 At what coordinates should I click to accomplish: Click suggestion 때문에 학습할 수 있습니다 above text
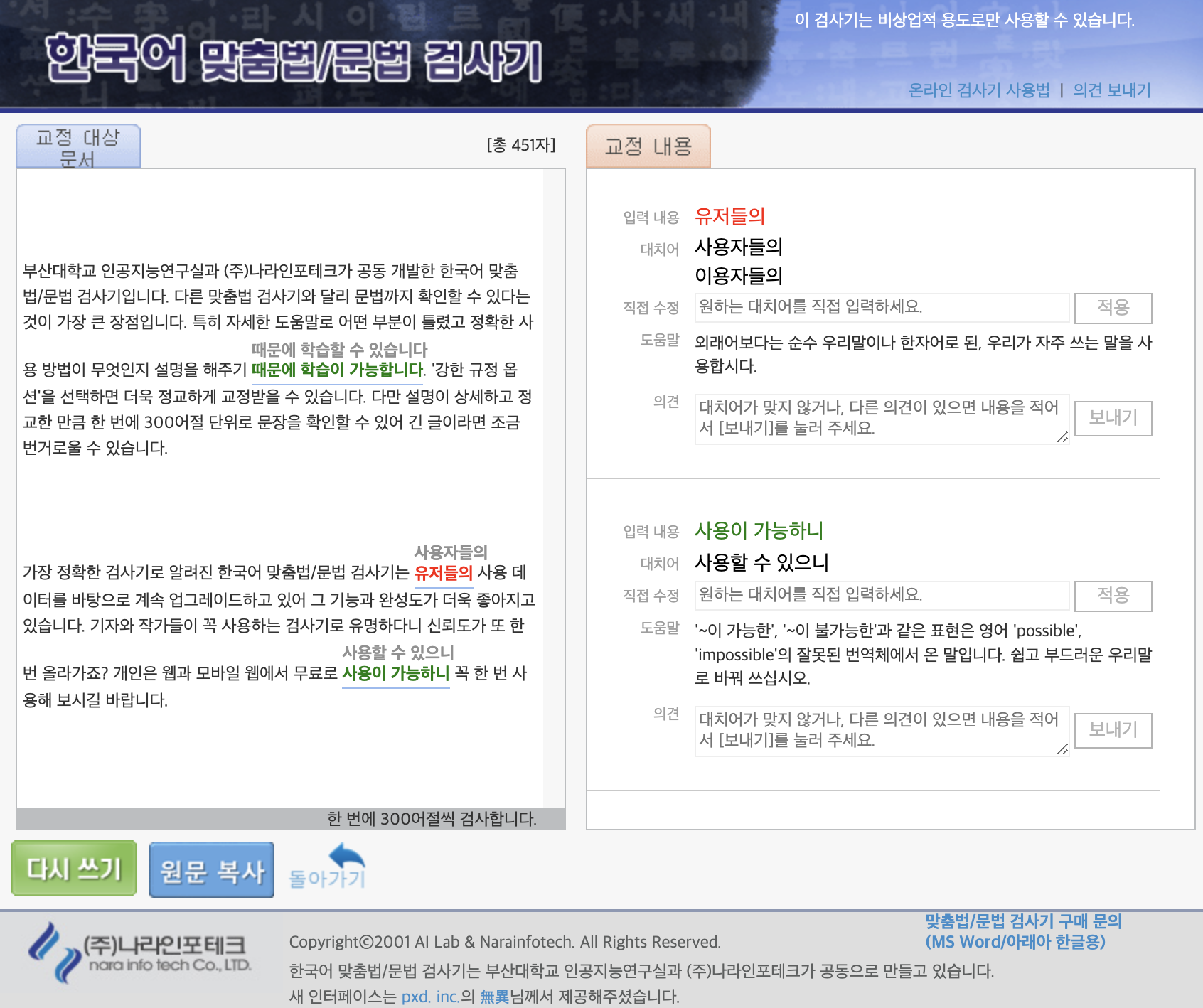[x=340, y=349]
